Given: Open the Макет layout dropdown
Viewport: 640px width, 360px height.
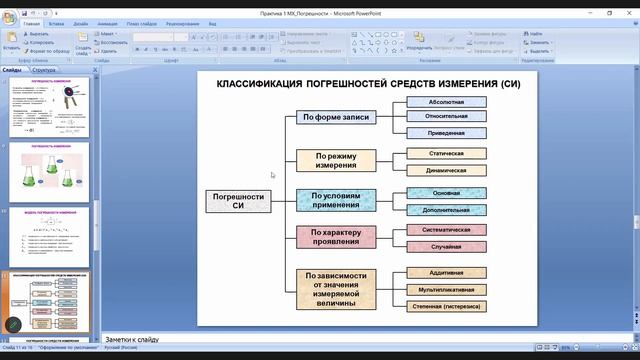Looking at the screenshot, I should (106, 34).
